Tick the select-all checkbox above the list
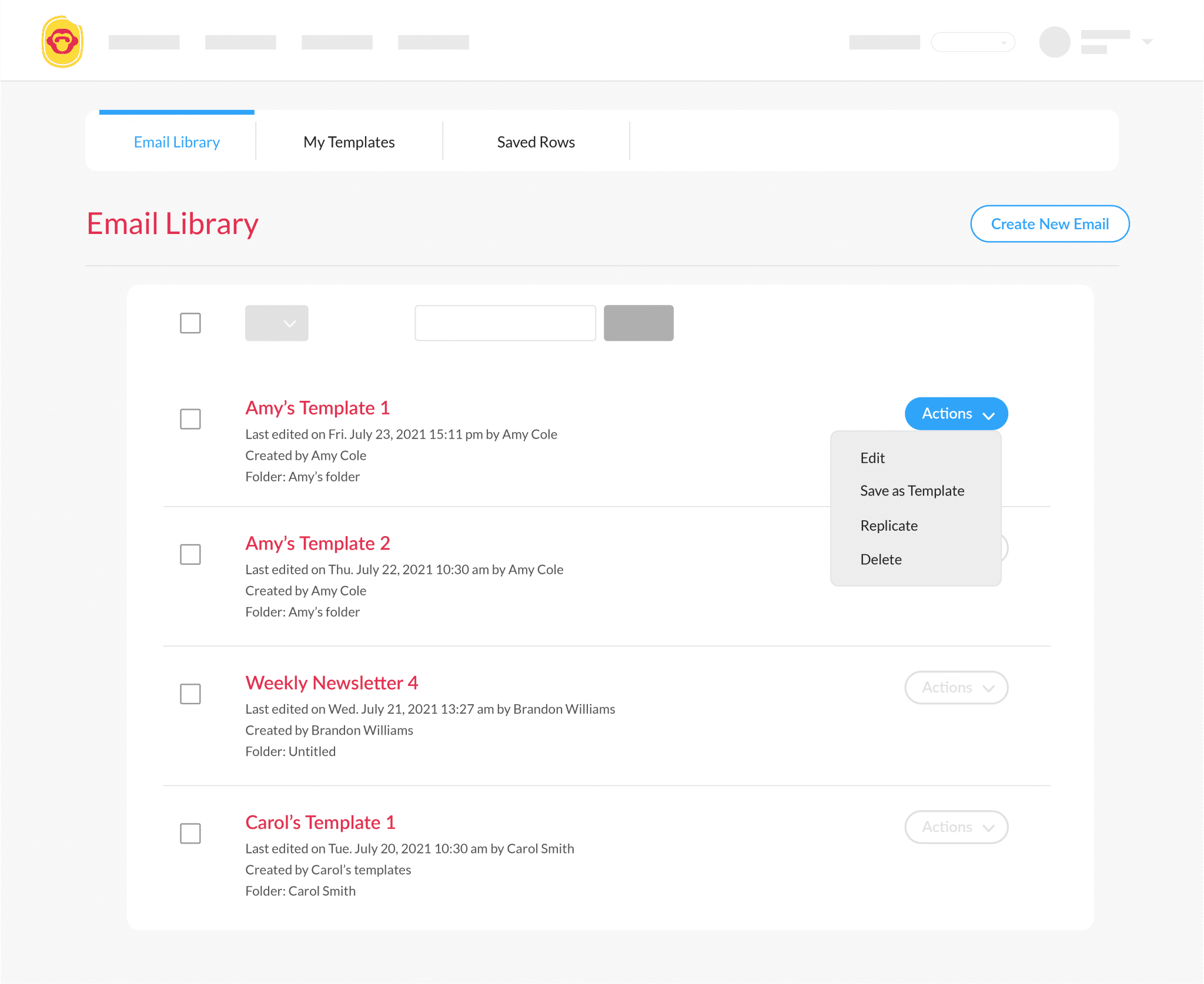 (190, 323)
